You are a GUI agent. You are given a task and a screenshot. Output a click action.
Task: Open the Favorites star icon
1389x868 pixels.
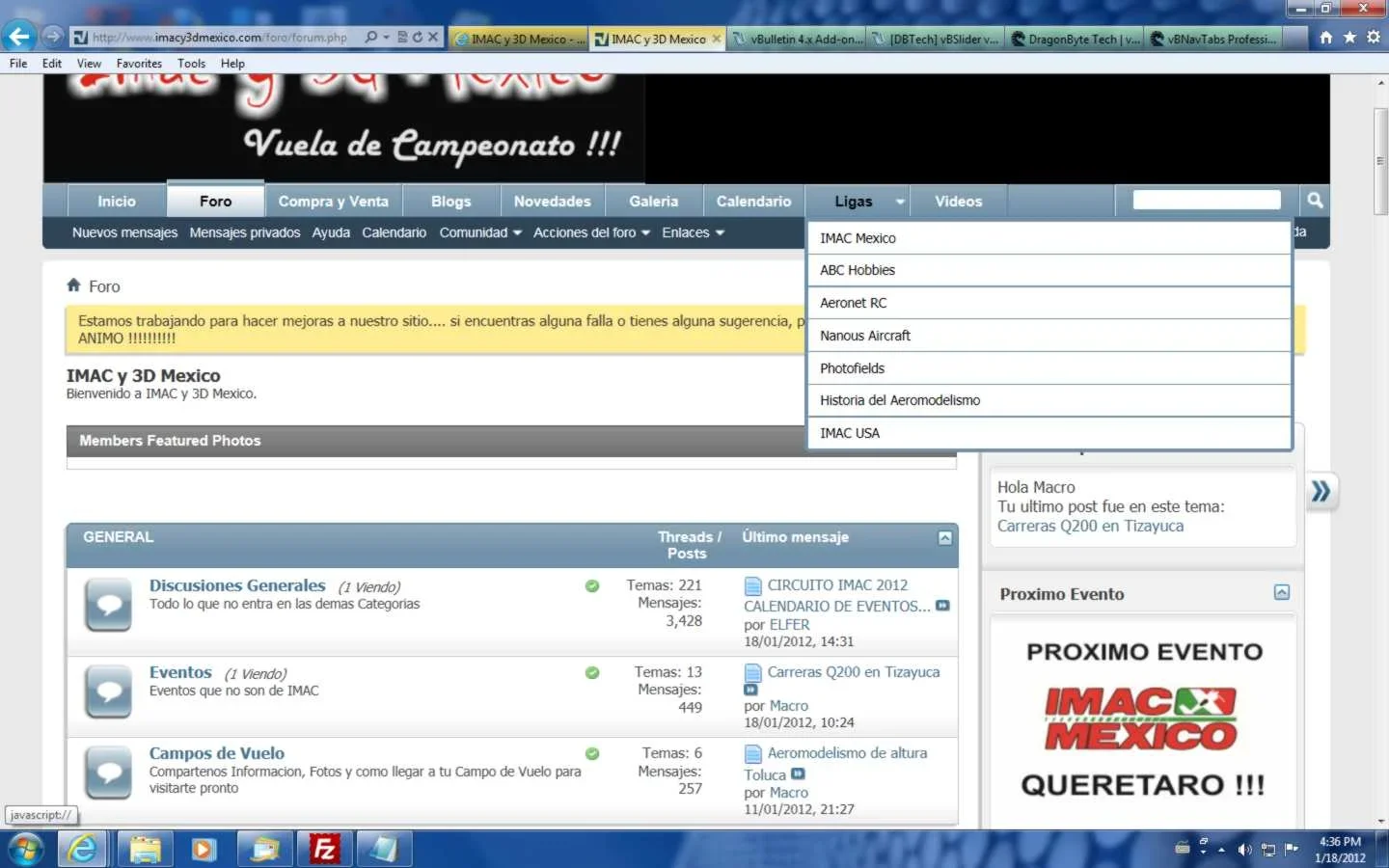[1349, 38]
